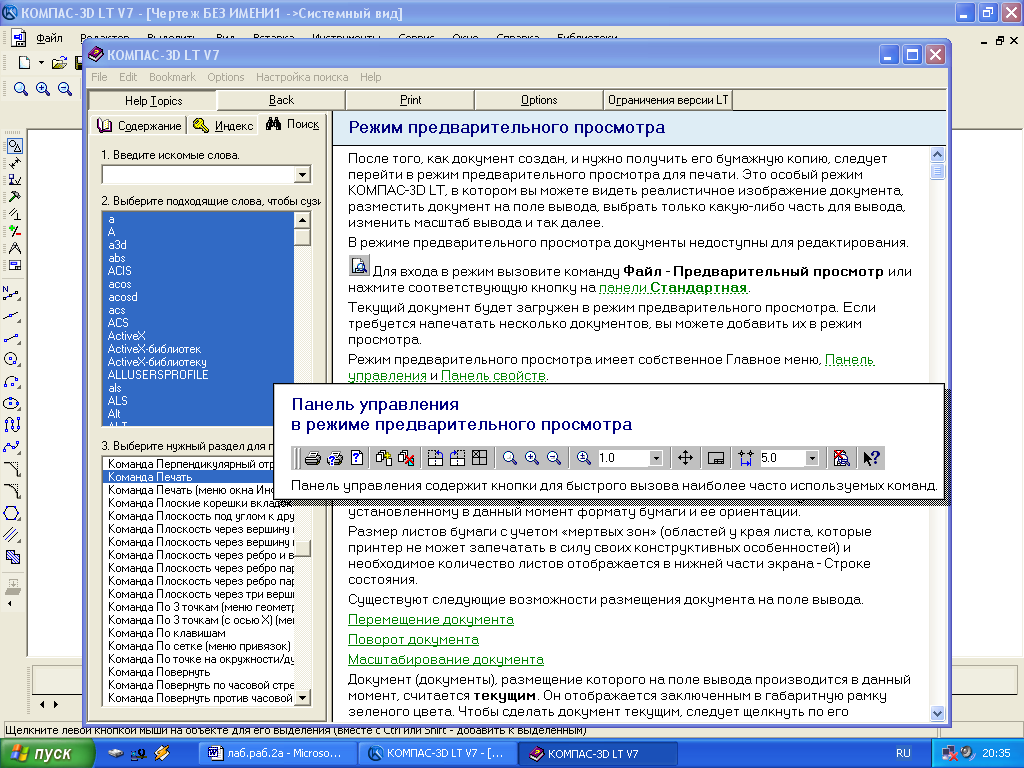Select the Fillet tool
Viewport: 1024px width, 768px height.
pos(12,490)
